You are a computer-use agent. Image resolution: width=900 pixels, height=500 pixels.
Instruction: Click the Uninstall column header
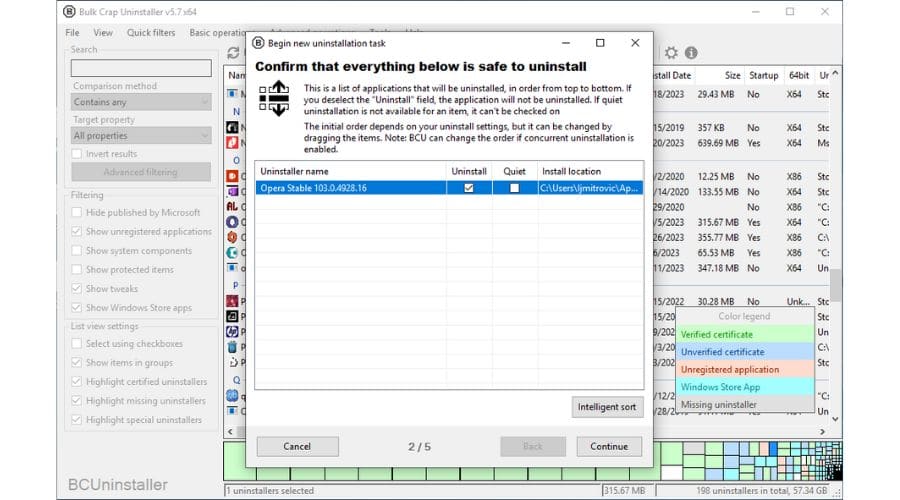click(469, 171)
